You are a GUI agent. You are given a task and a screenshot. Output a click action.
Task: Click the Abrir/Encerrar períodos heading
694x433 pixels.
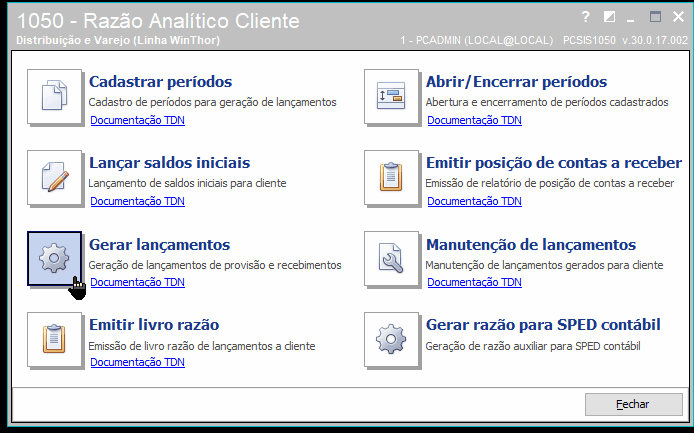click(x=517, y=82)
